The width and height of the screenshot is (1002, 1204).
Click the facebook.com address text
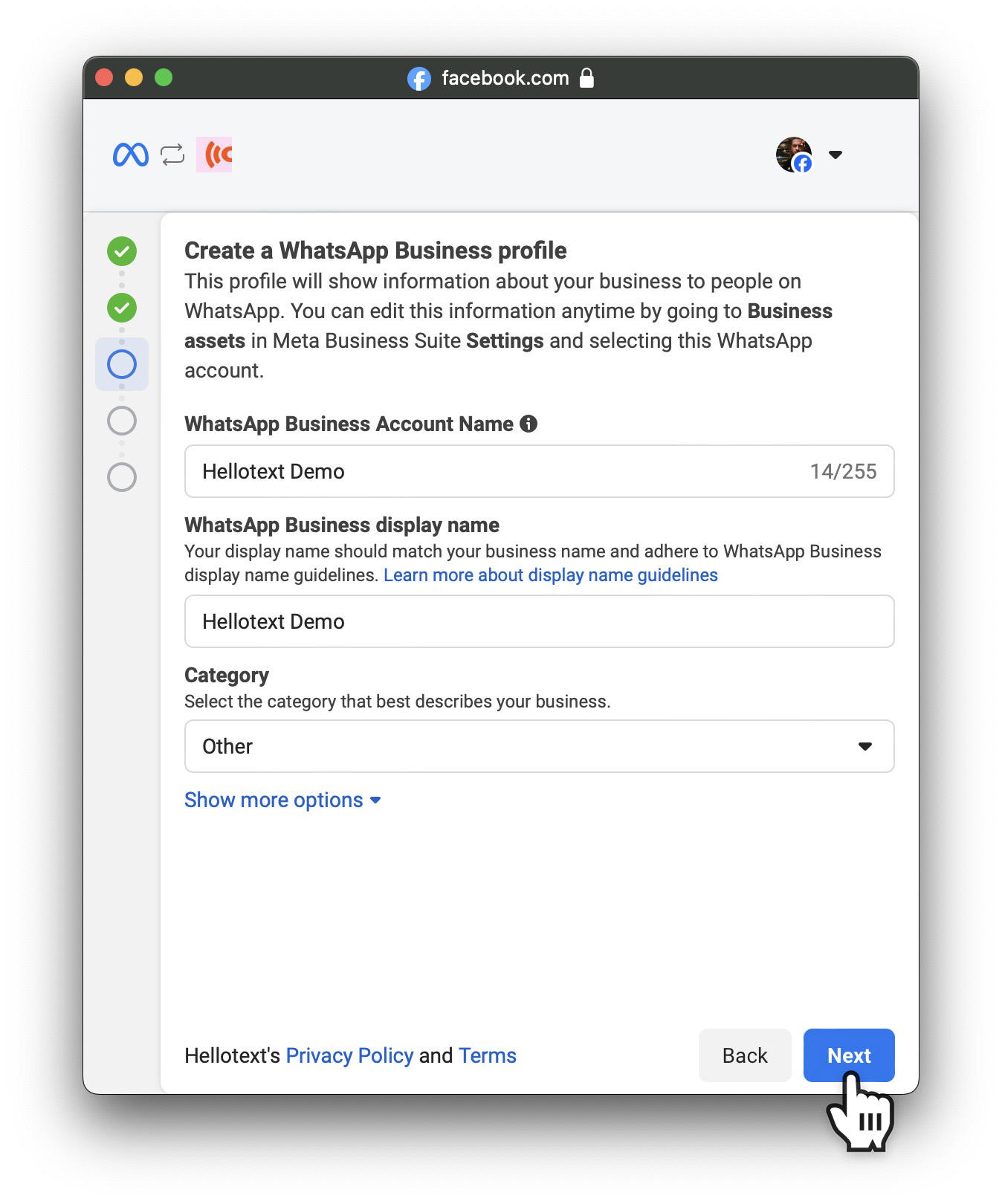point(505,78)
